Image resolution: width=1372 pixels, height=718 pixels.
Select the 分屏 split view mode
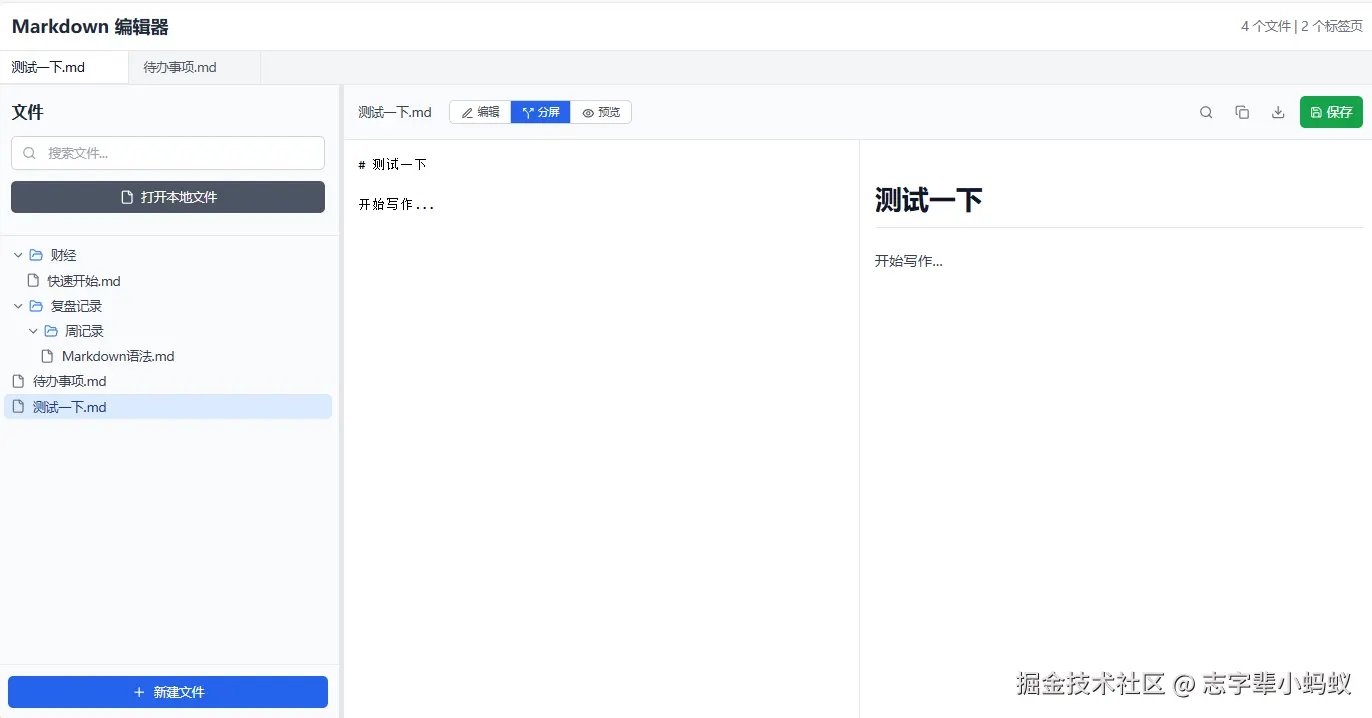[x=541, y=112]
